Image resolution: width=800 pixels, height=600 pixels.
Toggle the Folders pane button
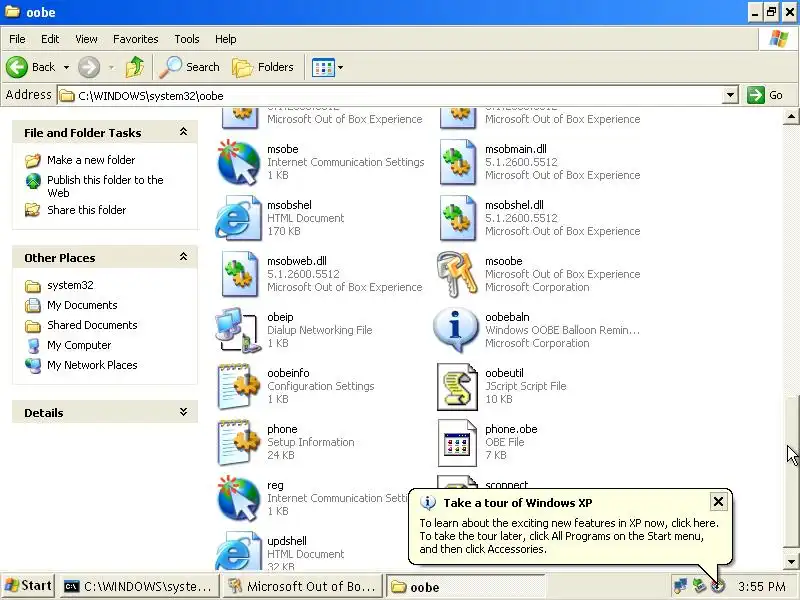pyautogui.click(x=263, y=67)
